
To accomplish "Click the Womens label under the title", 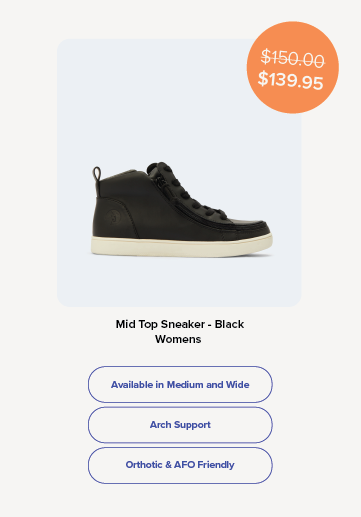I will point(178,339).
